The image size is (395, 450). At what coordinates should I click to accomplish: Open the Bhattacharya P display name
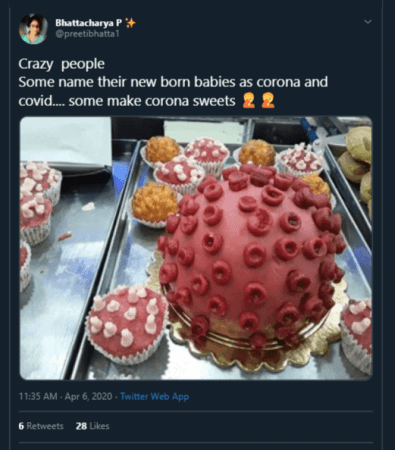89,23
